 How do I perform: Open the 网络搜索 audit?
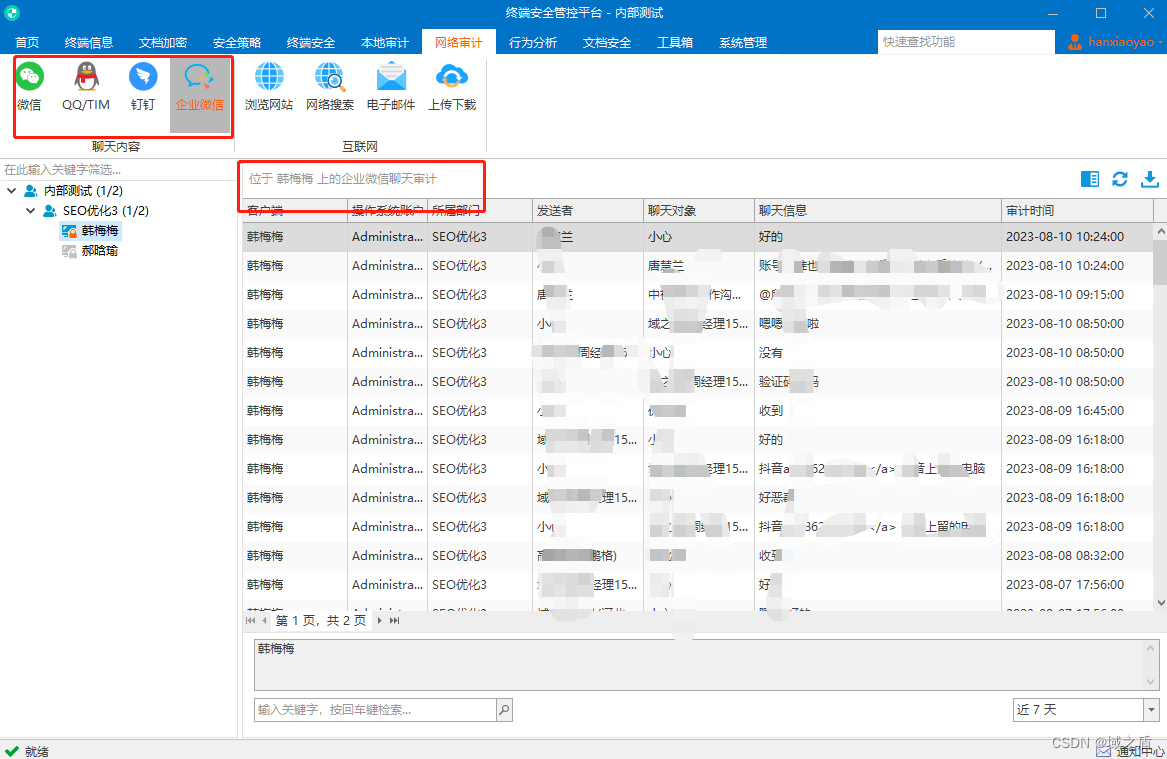click(330, 88)
